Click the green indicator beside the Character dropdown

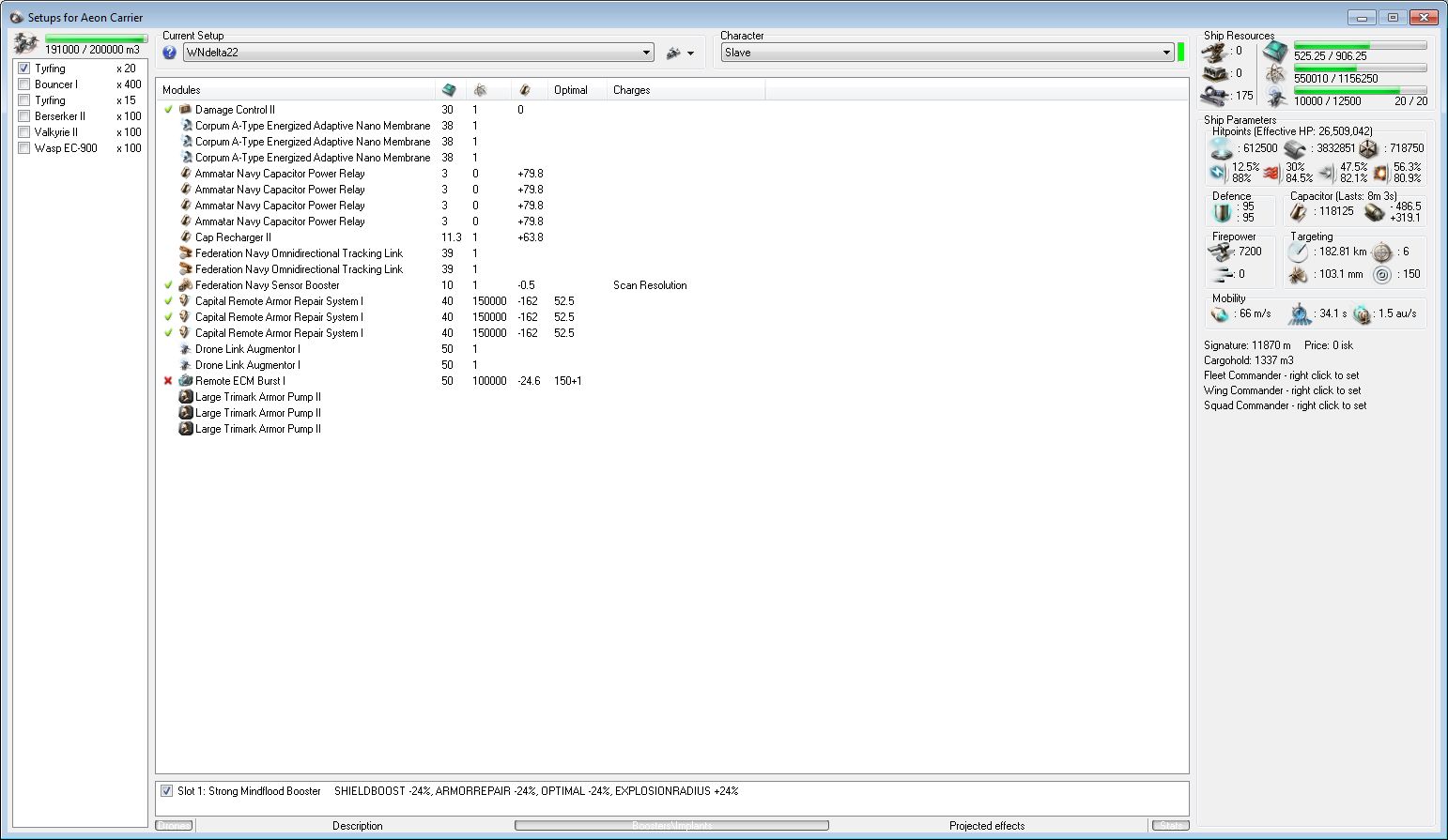point(1181,53)
